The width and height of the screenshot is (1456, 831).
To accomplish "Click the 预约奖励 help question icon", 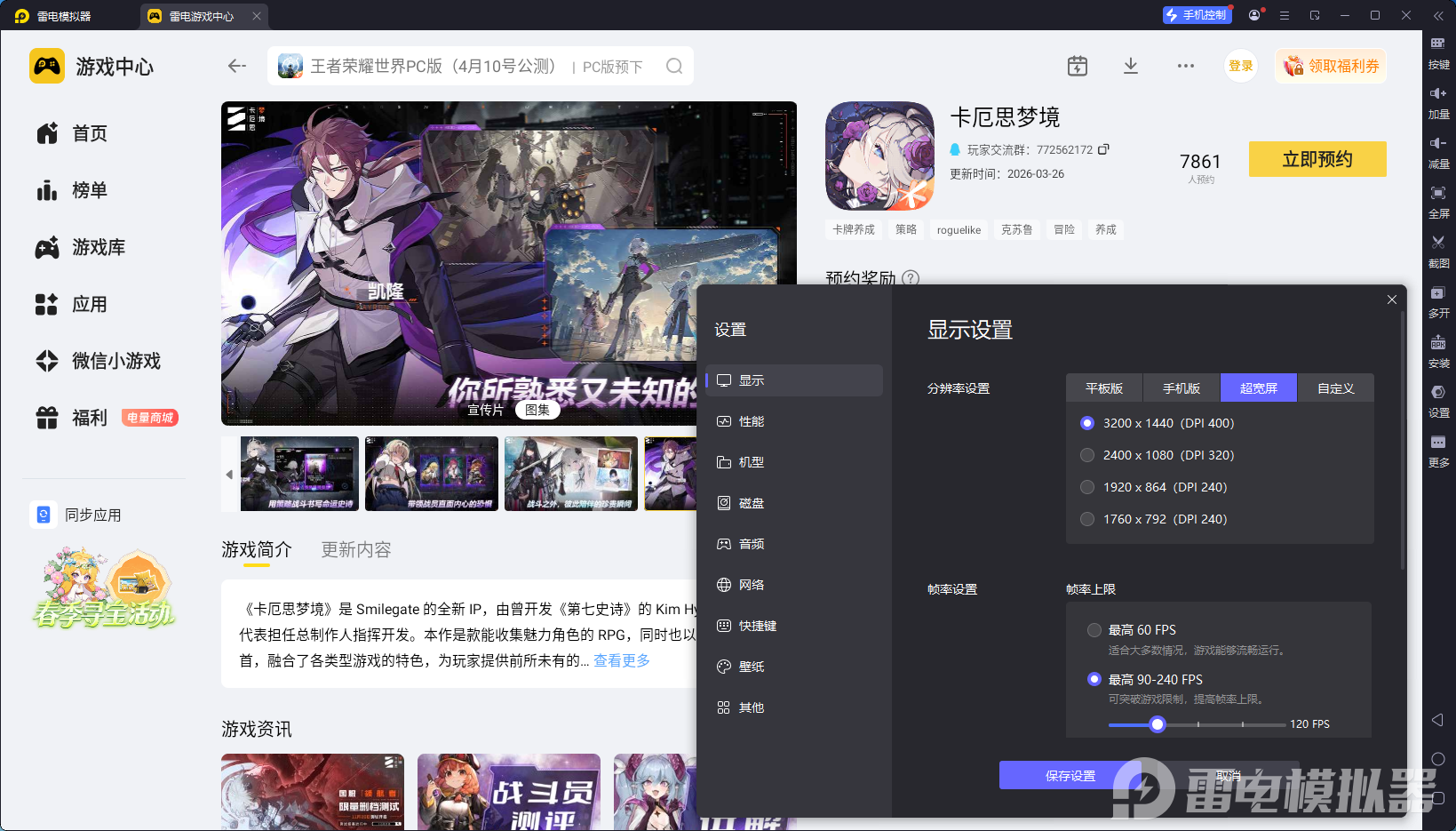I will click(911, 277).
